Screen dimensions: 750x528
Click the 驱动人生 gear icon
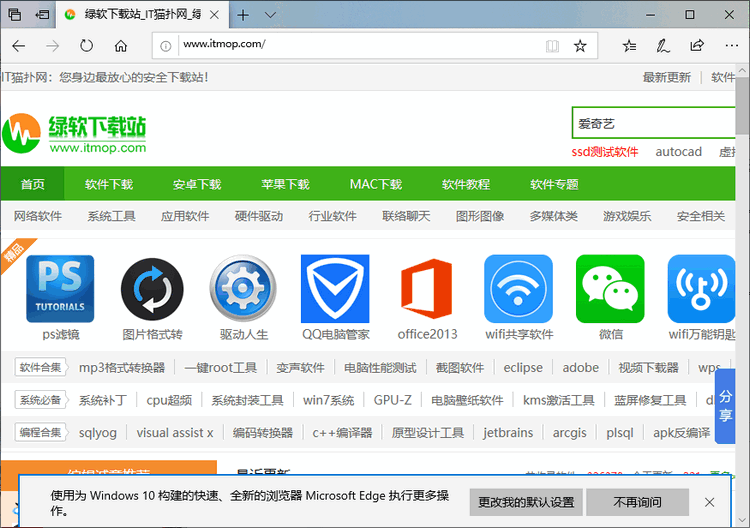point(243,288)
